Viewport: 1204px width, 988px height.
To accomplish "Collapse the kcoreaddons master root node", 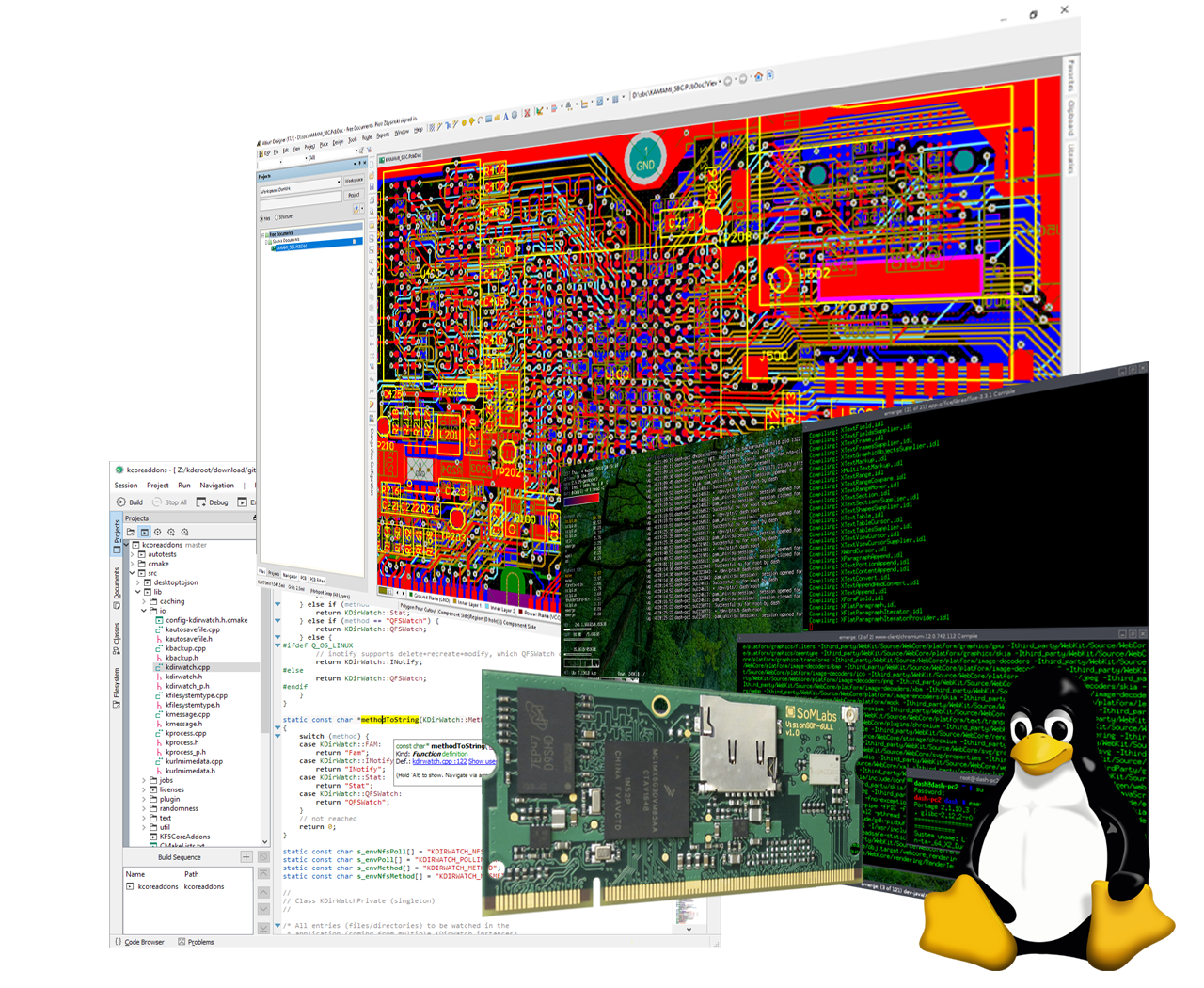I will 127,545.
